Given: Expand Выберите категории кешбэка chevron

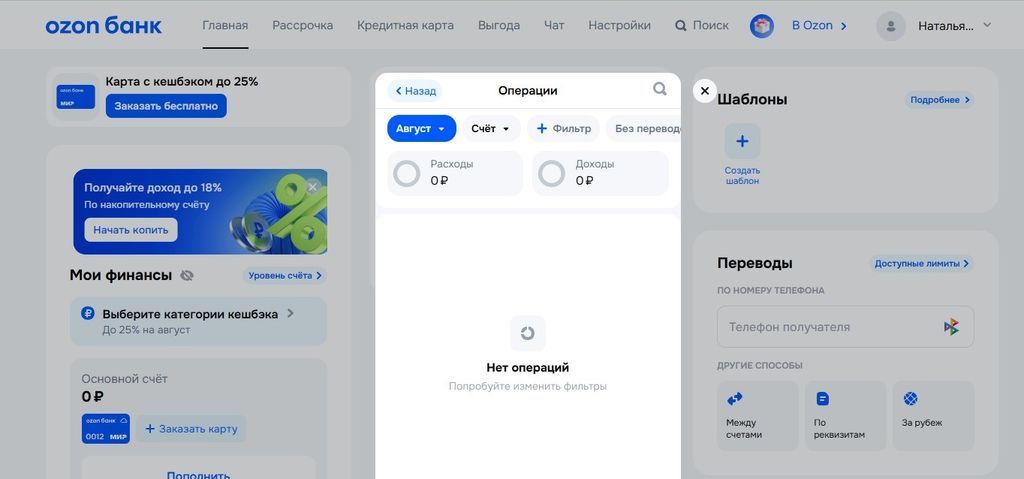Looking at the screenshot, I should pyautogui.click(x=291, y=314).
